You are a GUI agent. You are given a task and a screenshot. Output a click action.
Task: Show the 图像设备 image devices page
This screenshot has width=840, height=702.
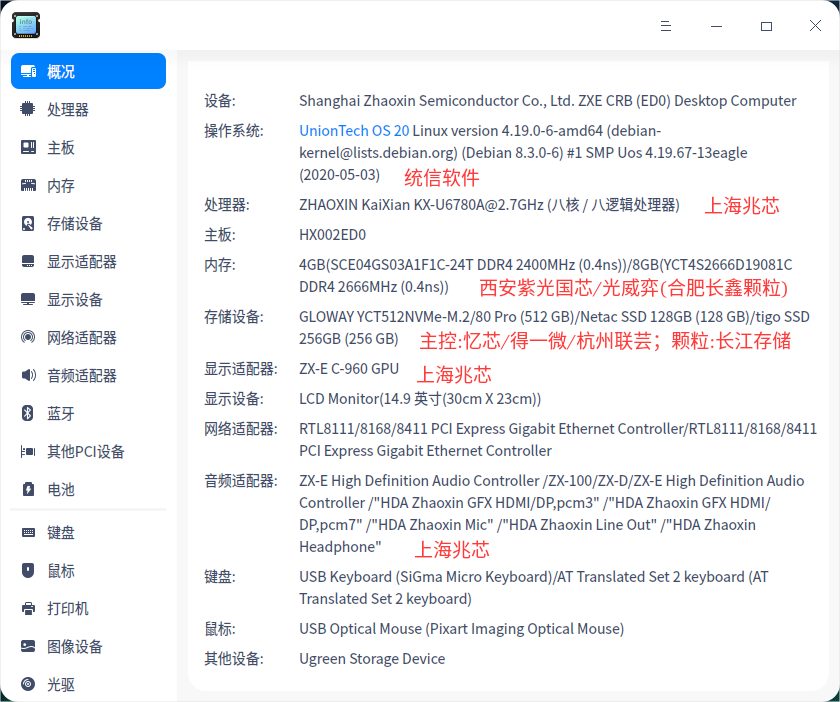tap(75, 647)
